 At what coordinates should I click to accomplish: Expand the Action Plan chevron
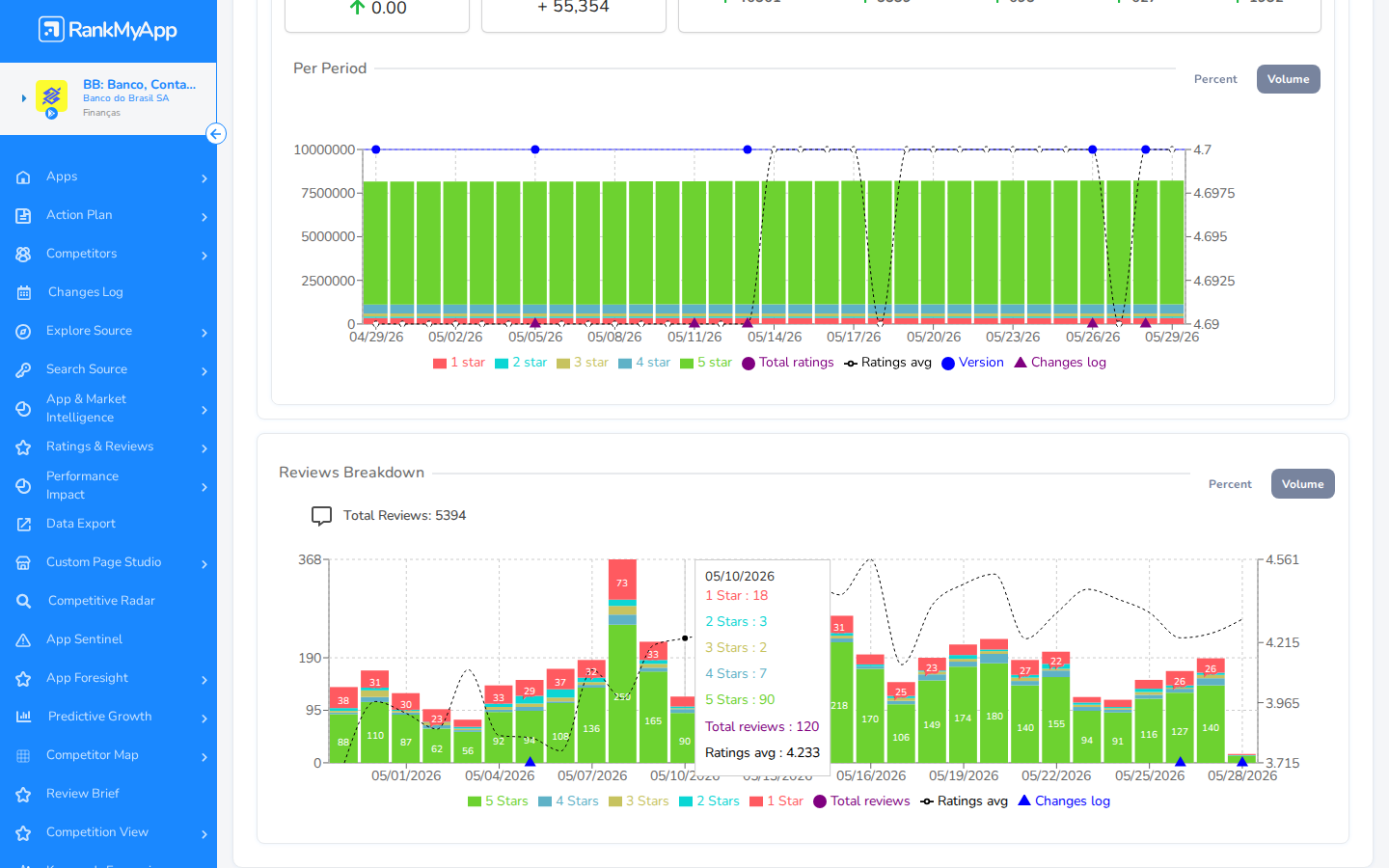204,217
